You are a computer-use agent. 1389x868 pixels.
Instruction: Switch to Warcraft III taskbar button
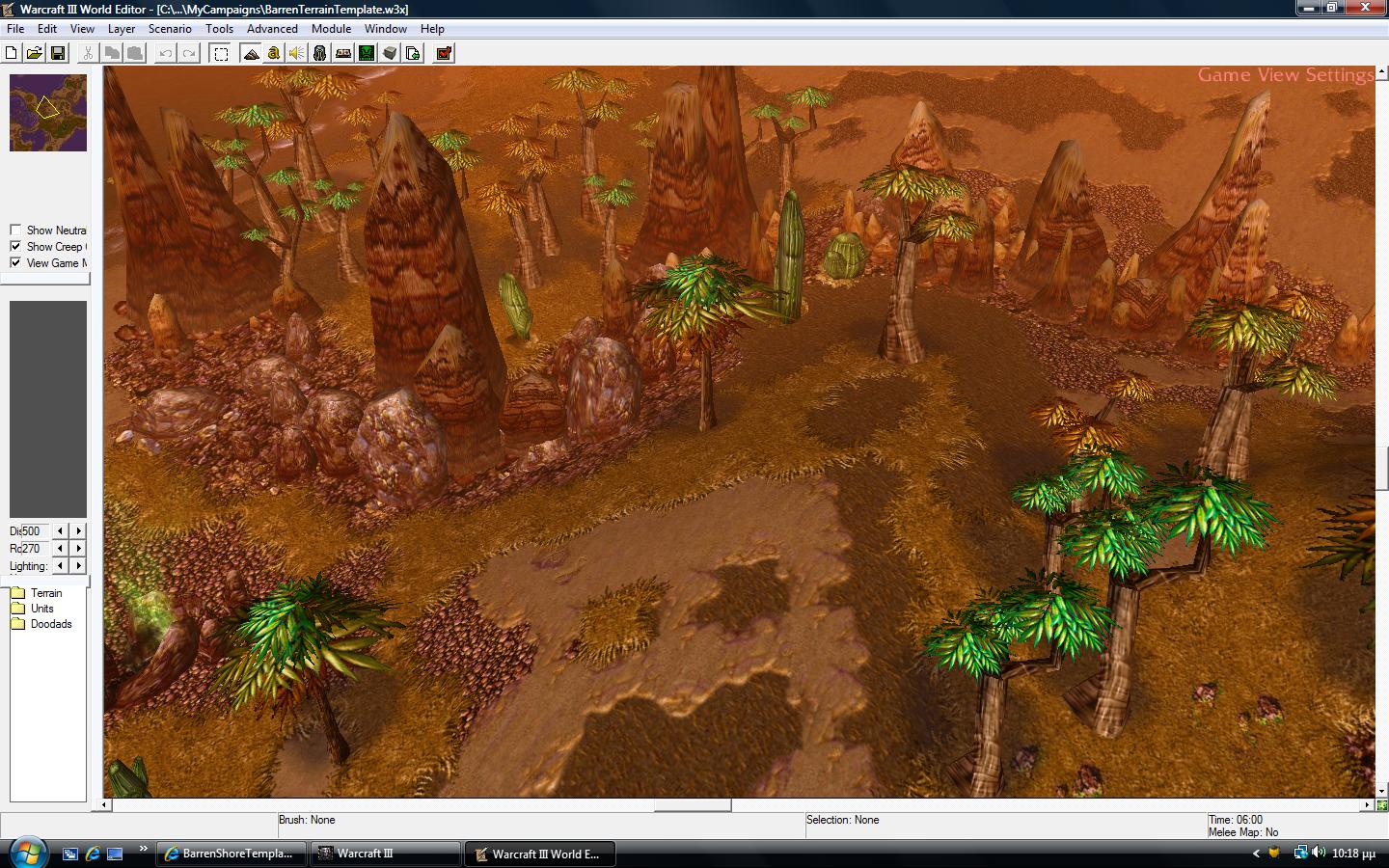(386, 854)
